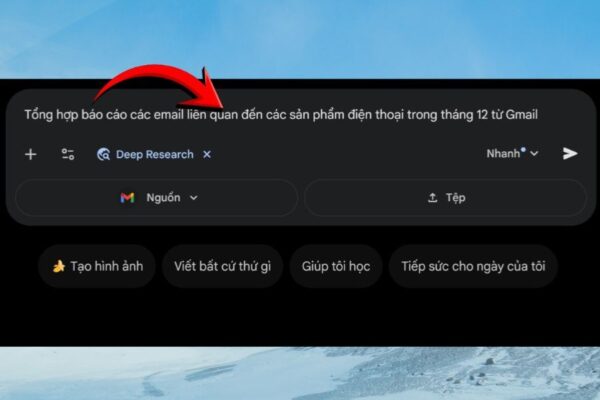600x400 pixels.
Task: Open the Nguồn source picker
Action: [157, 198]
